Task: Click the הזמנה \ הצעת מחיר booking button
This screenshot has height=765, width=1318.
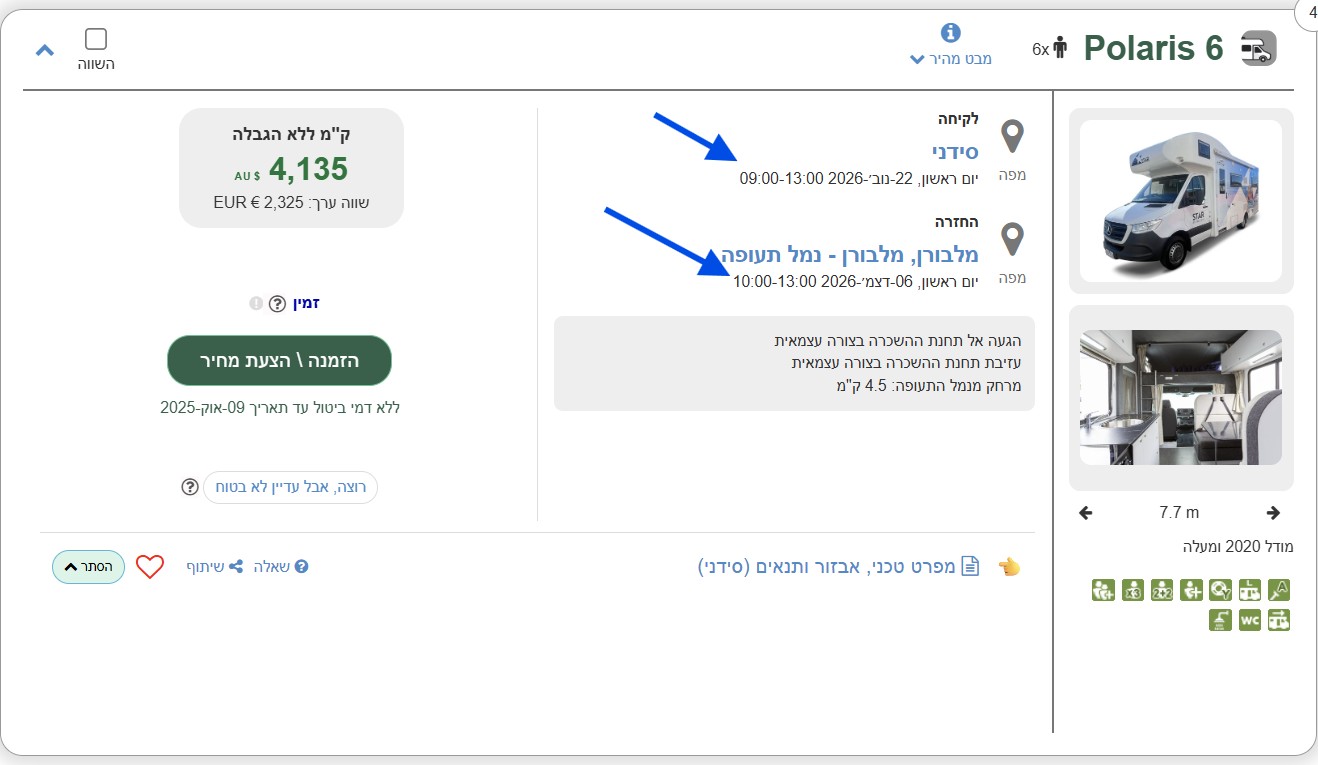Action: 279,360
